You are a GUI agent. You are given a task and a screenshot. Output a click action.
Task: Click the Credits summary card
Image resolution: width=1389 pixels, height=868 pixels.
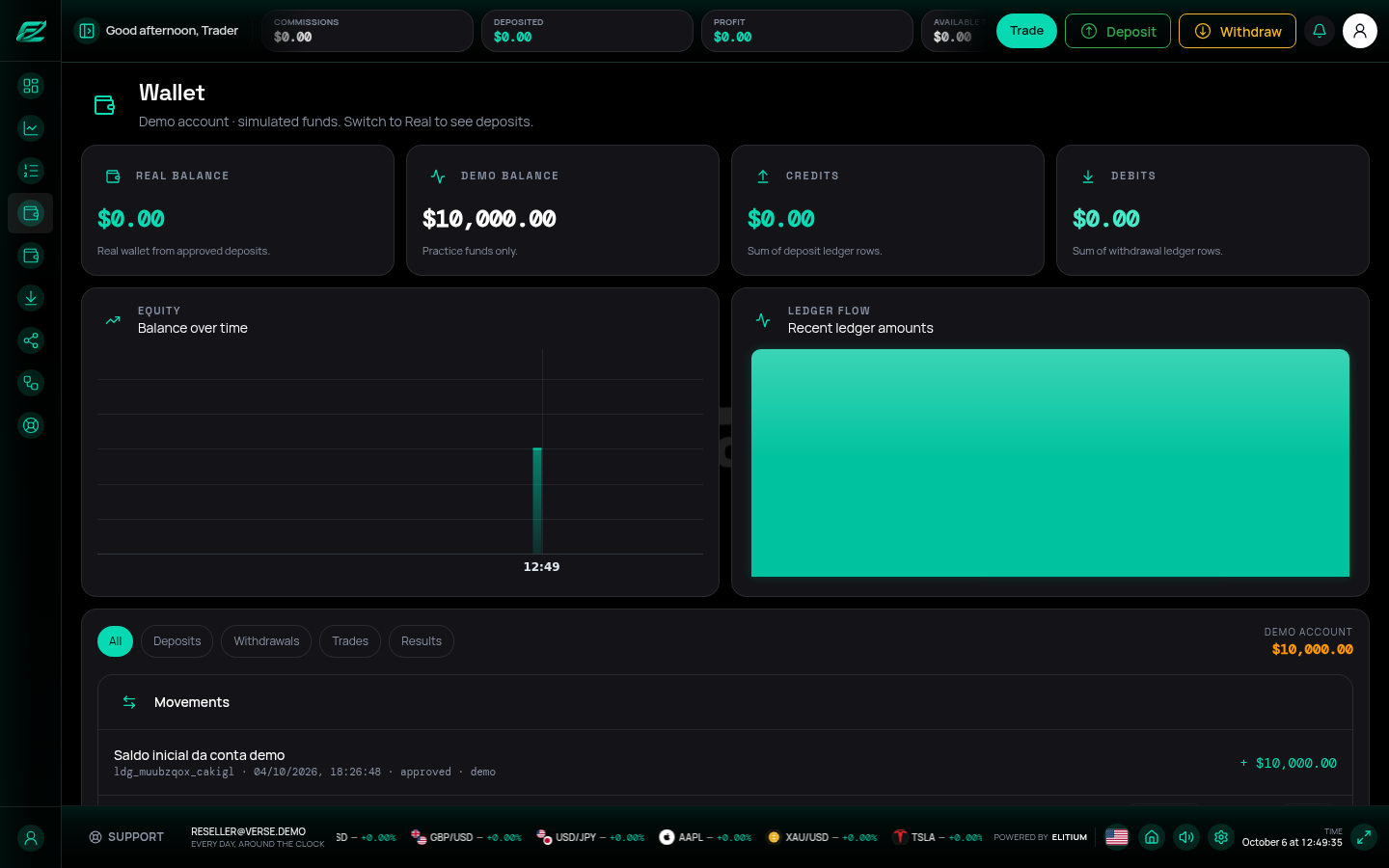pyautogui.click(x=887, y=210)
